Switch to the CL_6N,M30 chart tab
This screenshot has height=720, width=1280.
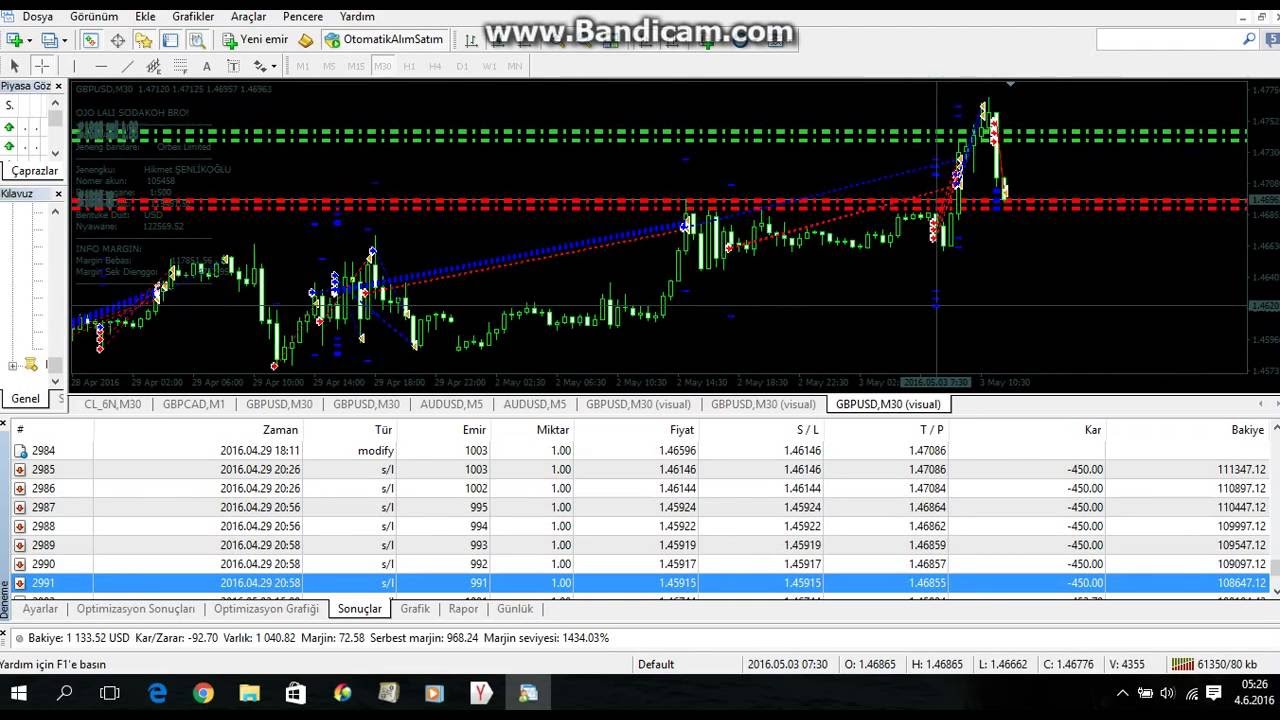coord(112,404)
